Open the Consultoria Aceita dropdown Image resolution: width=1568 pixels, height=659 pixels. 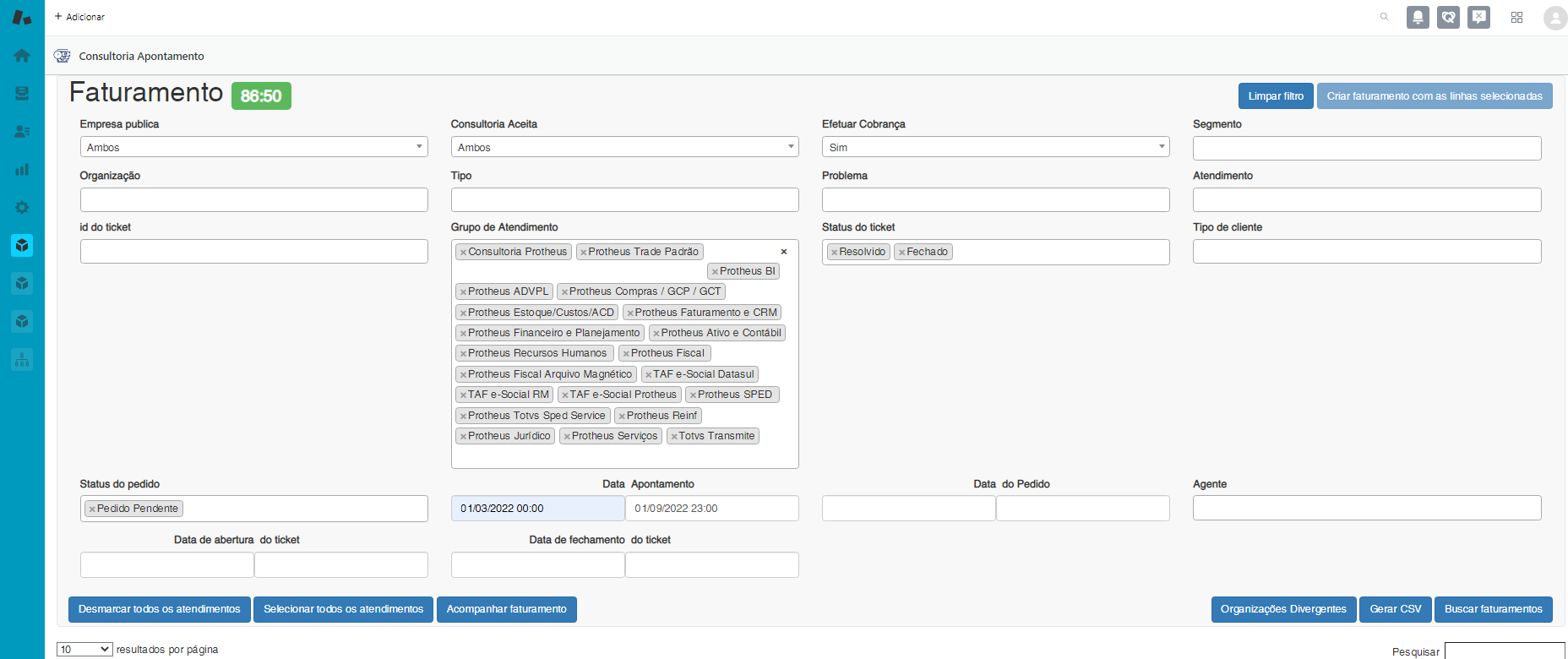coord(624,147)
